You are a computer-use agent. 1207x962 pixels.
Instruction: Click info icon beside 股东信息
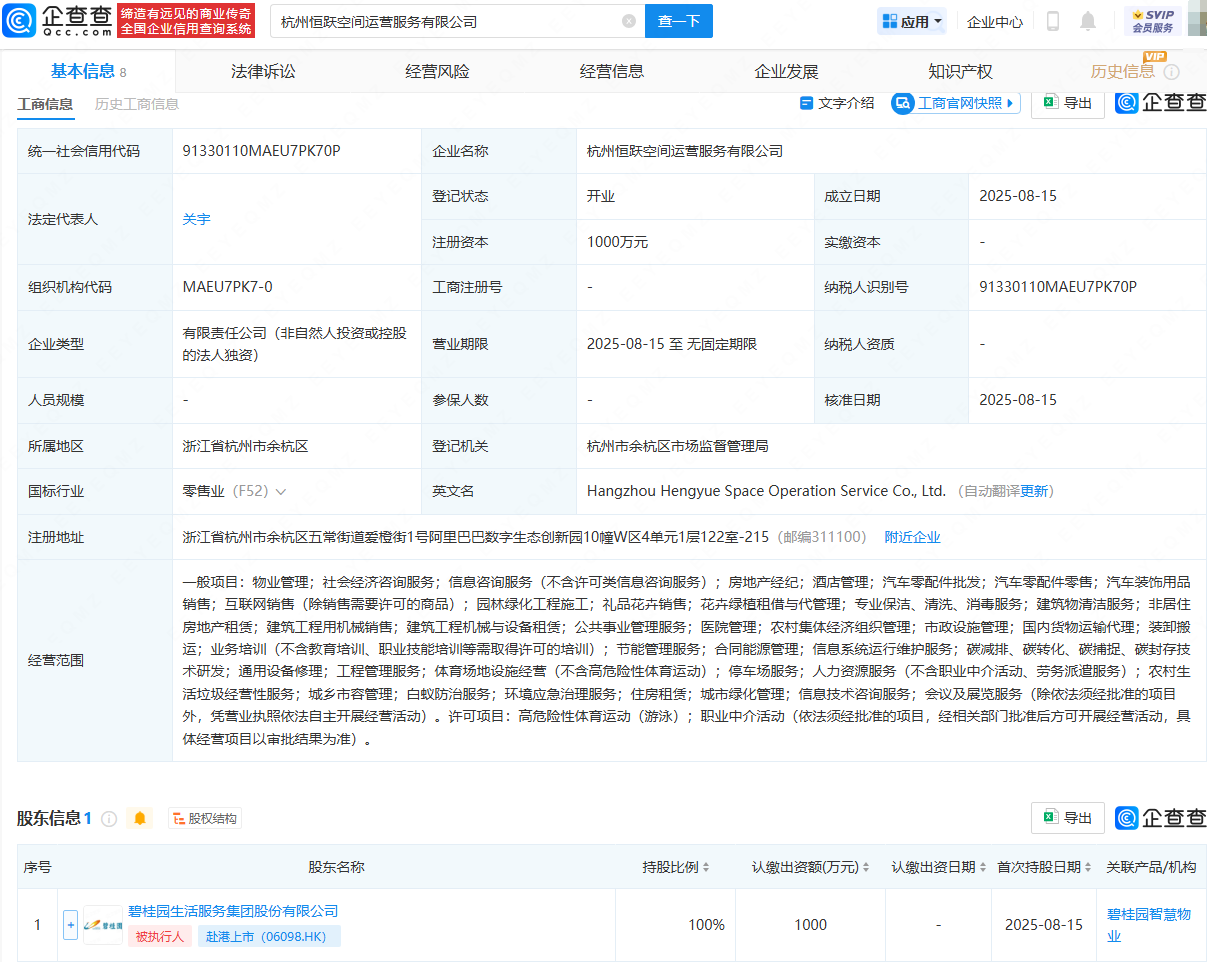pos(109,819)
